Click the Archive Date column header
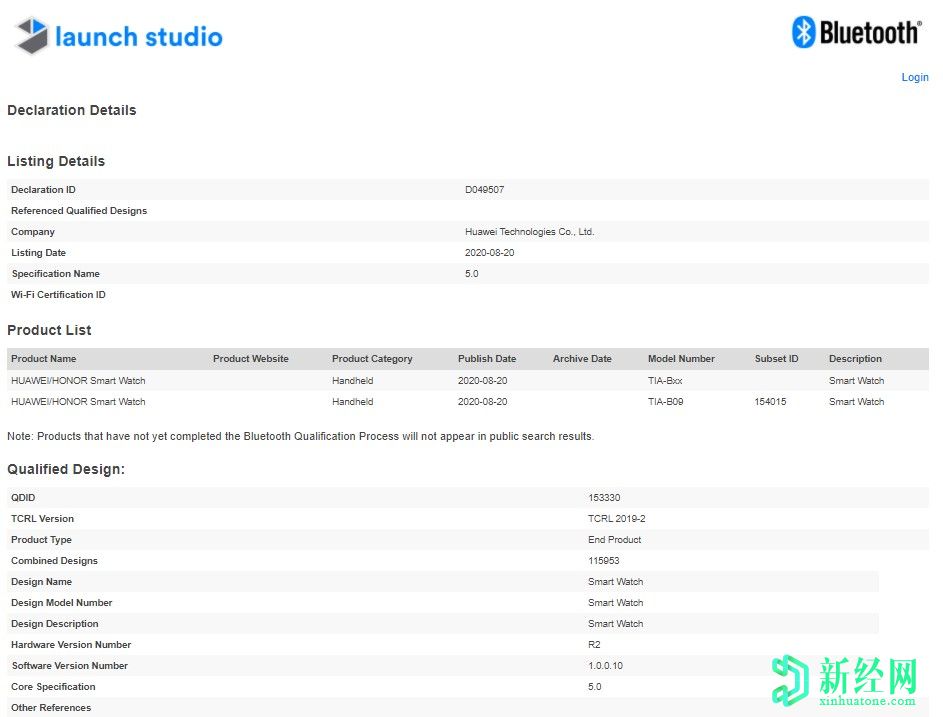The image size is (943, 717). pyautogui.click(x=582, y=359)
